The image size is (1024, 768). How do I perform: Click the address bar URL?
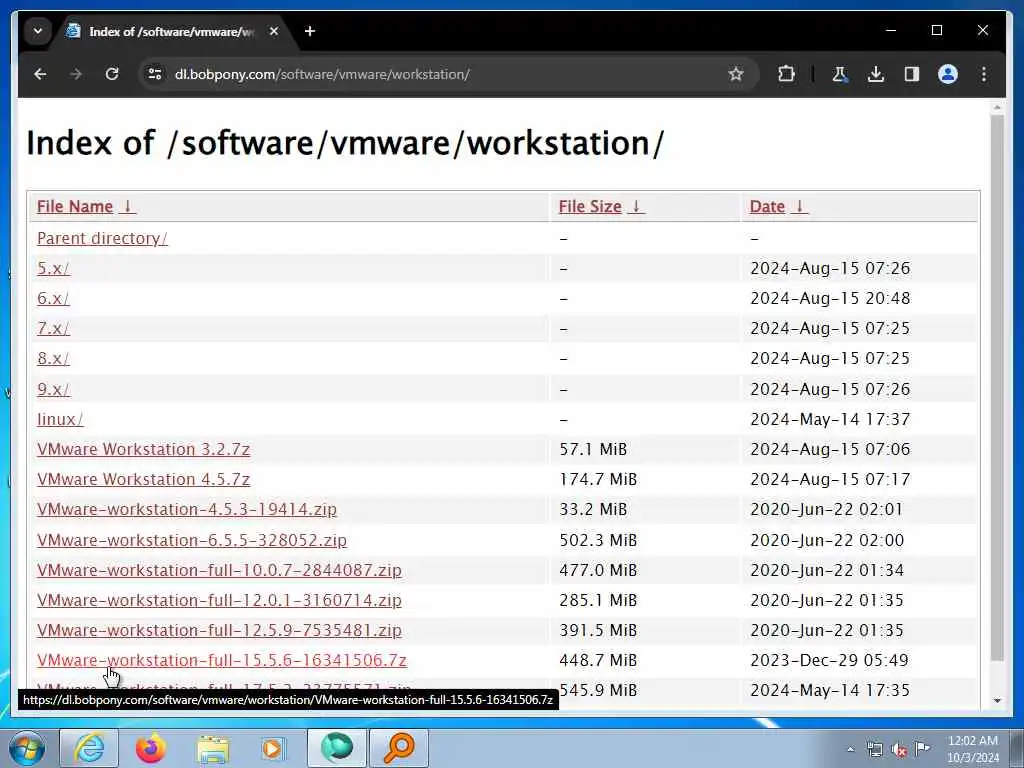322,74
